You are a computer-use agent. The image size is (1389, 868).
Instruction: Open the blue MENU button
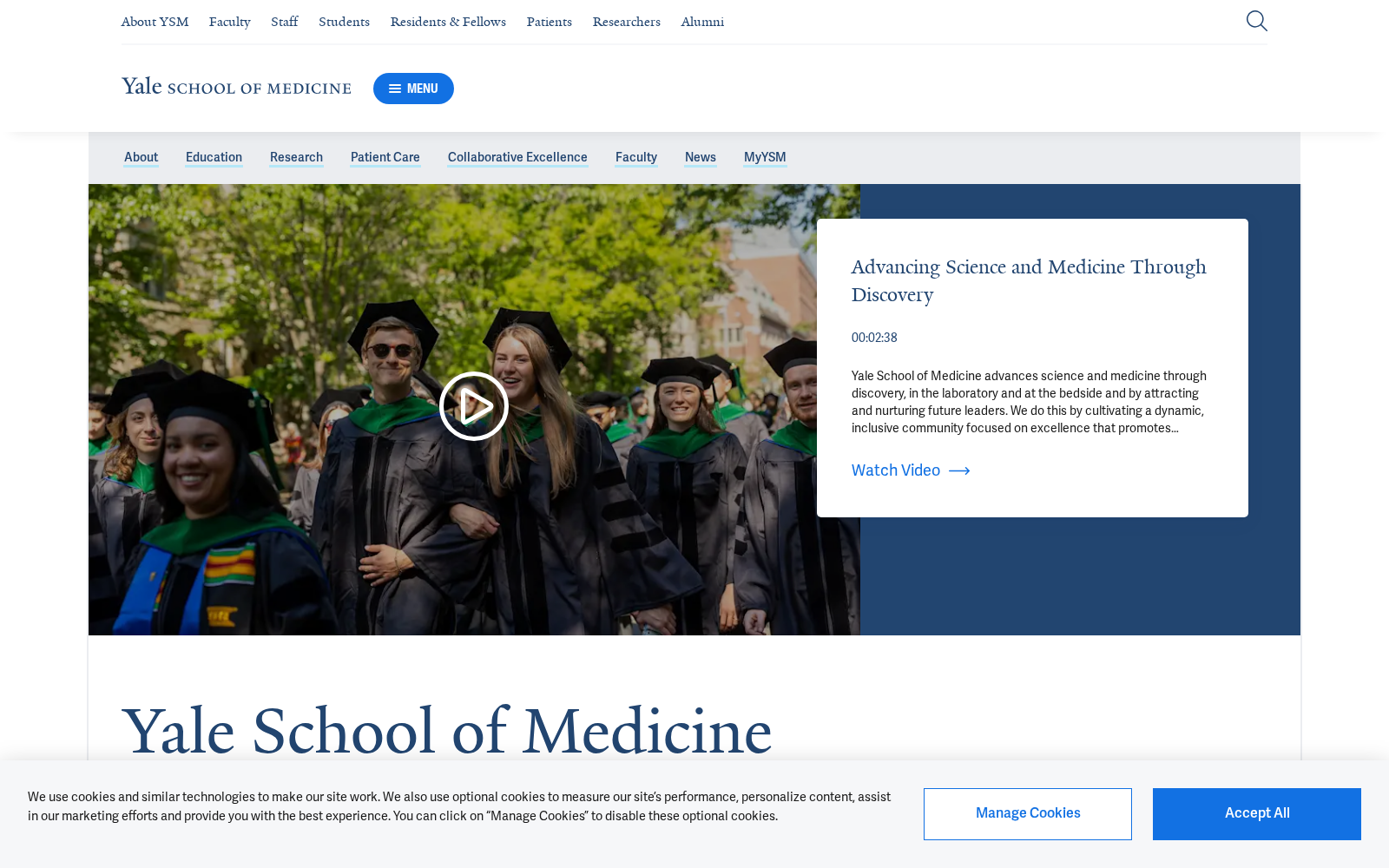[413, 89]
